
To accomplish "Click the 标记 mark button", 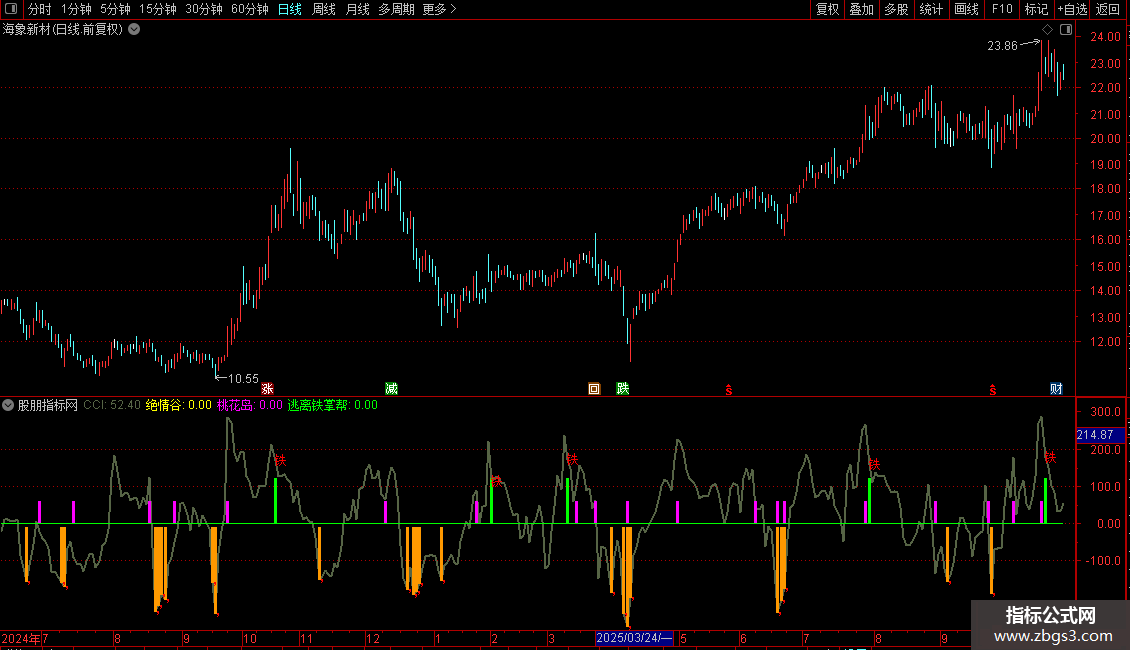I will pos(1036,9).
